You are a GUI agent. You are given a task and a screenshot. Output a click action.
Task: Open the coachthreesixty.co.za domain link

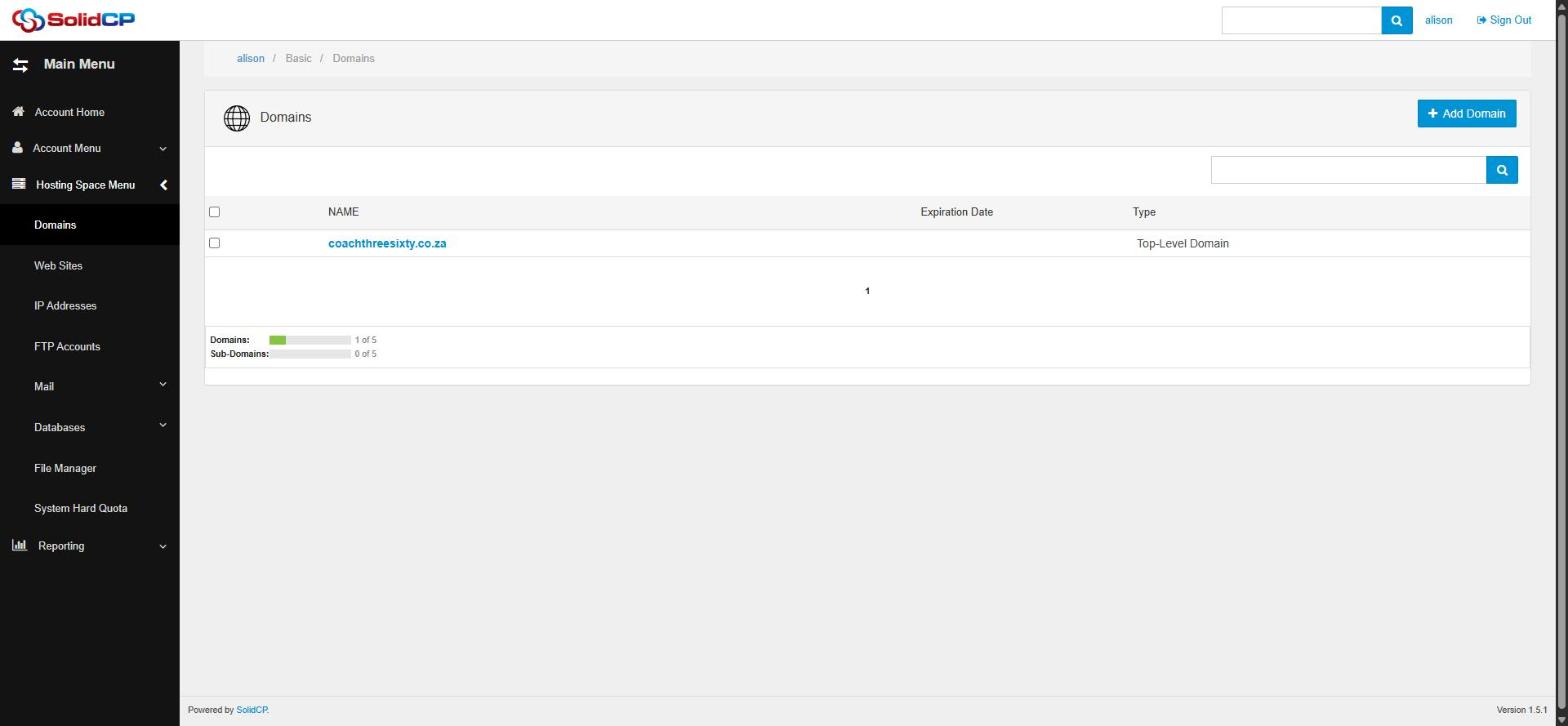tap(387, 244)
